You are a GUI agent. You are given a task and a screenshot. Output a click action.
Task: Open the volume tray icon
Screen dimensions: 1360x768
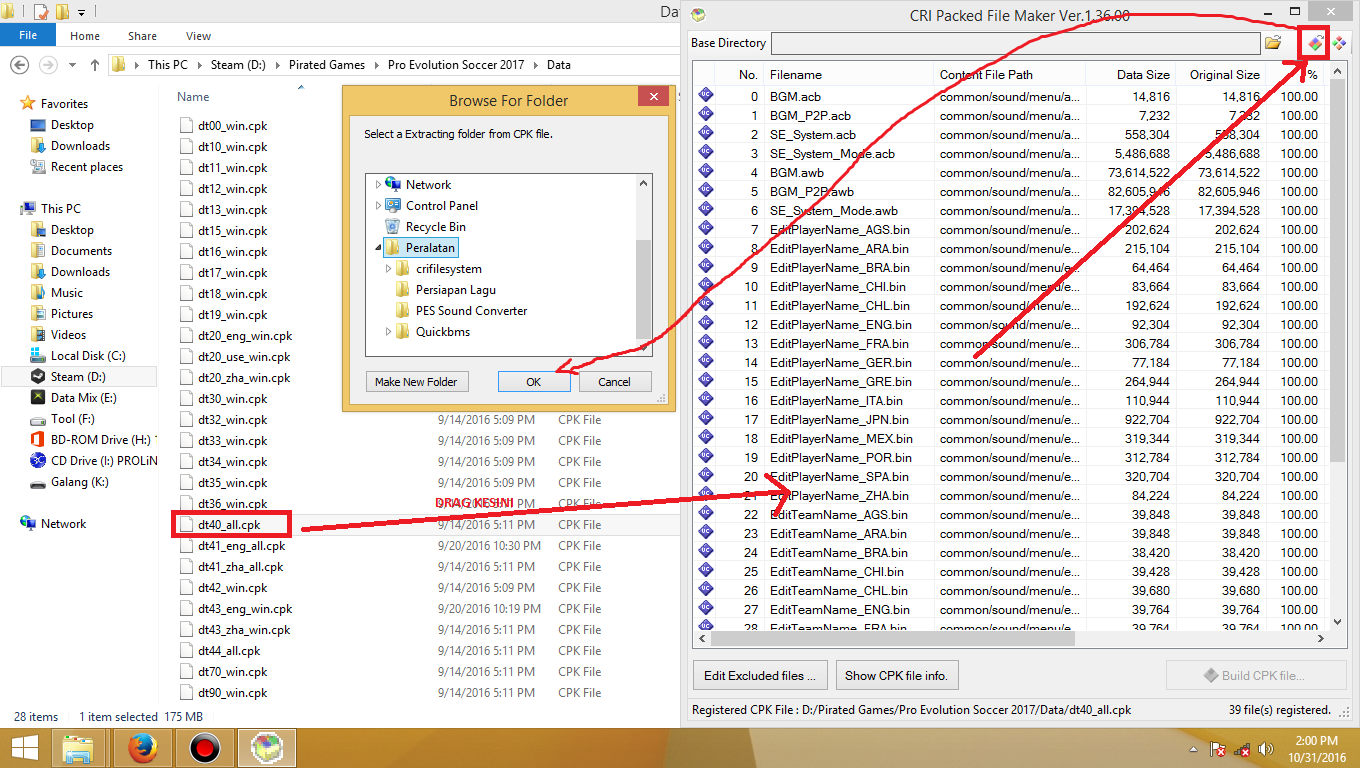pos(1265,749)
